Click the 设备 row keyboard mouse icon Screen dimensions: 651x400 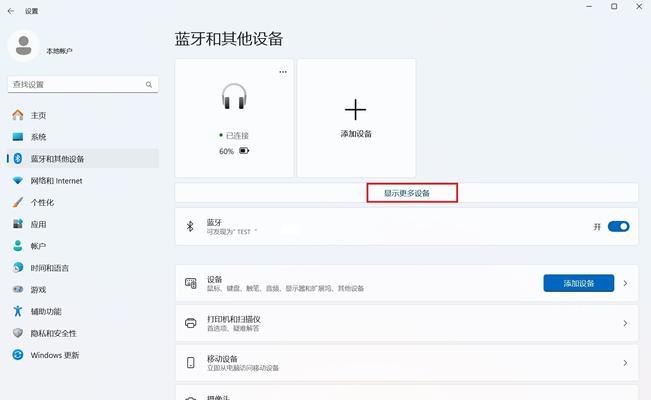[x=191, y=283]
